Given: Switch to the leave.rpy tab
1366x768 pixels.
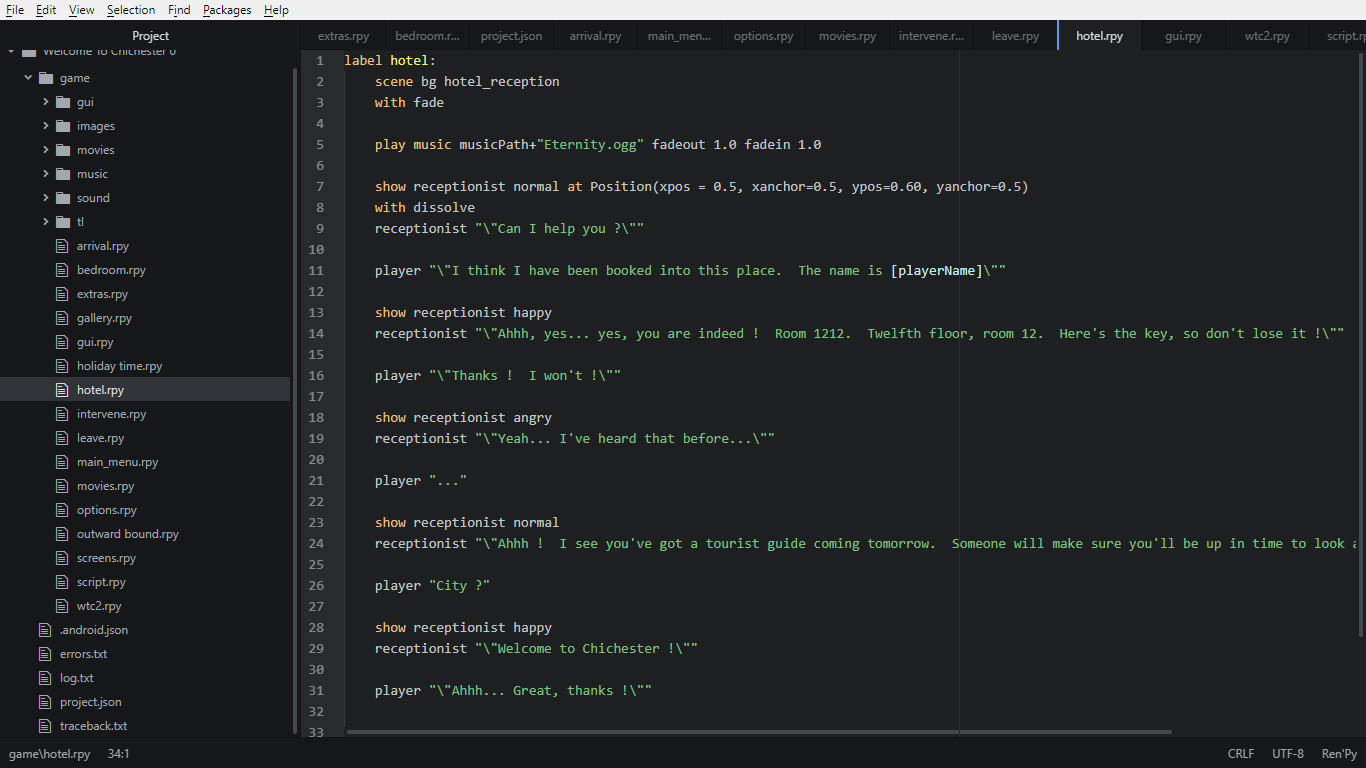Looking at the screenshot, I should tap(1015, 35).
